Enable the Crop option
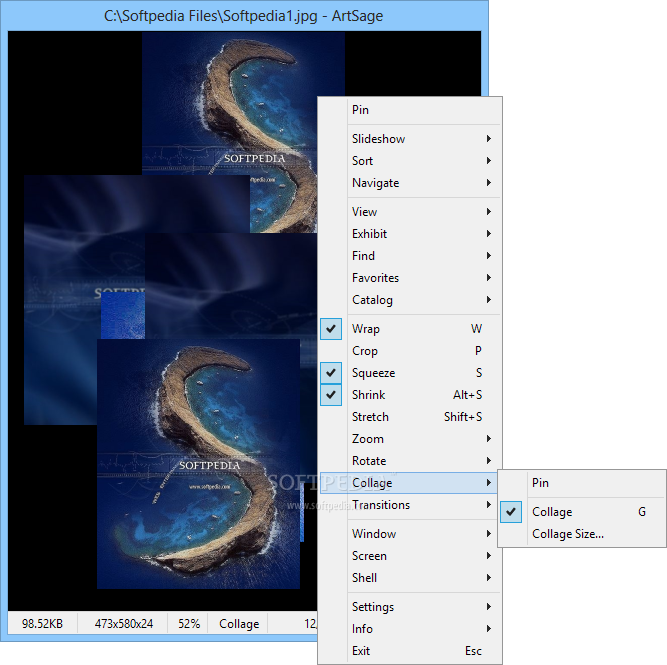Screen dimensions: 667x665 pyautogui.click(x=410, y=351)
